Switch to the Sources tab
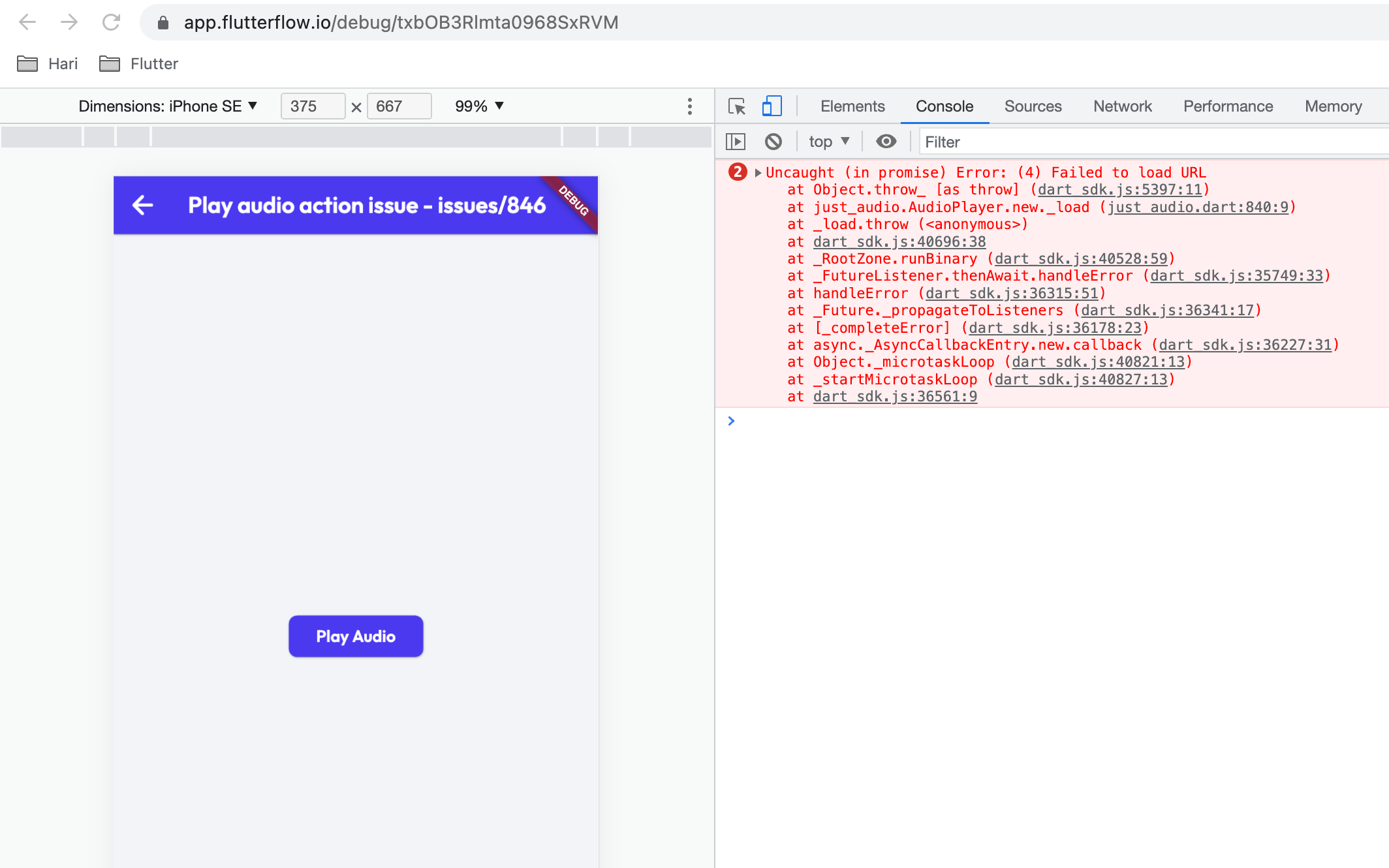The width and height of the screenshot is (1389, 868). pyautogui.click(x=1033, y=106)
